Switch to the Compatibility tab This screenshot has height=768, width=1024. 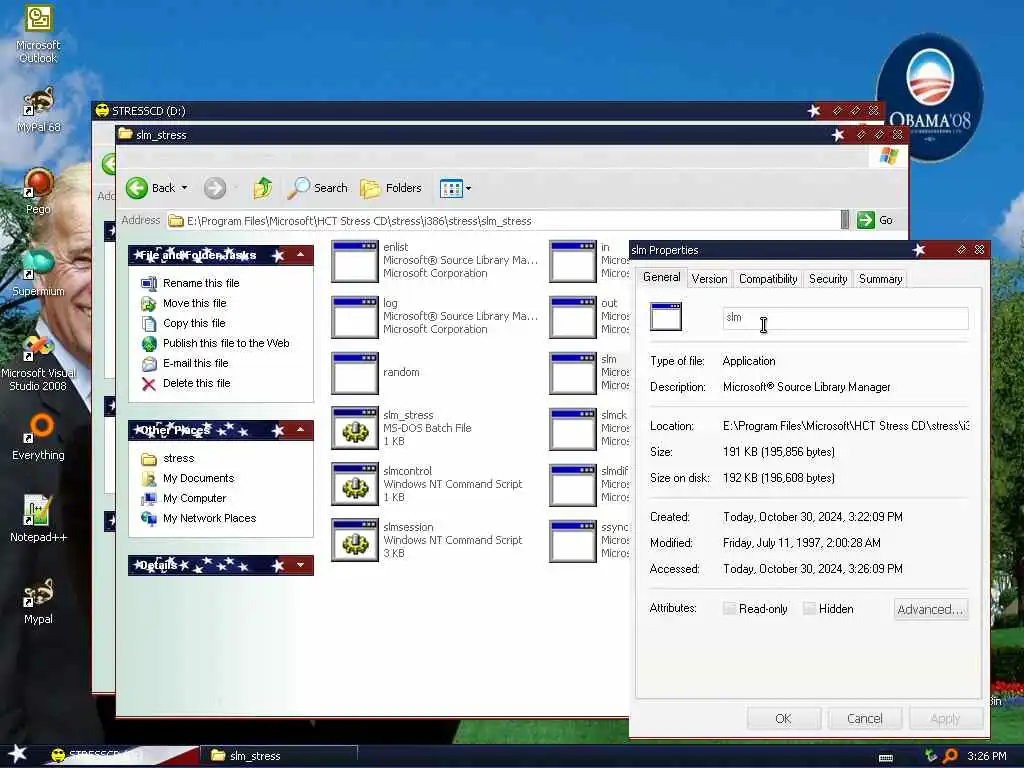click(768, 279)
